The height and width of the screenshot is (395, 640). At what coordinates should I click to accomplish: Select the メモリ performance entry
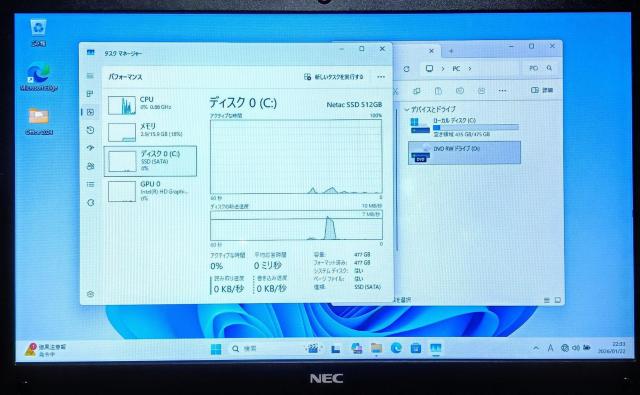pos(150,131)
